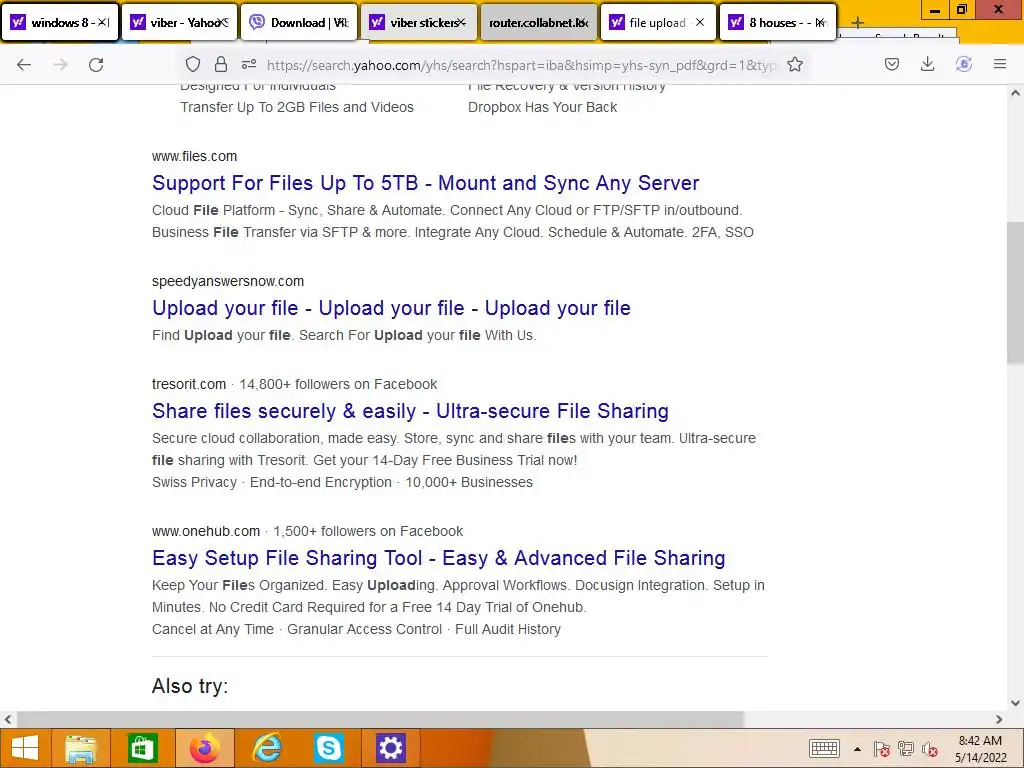This screenshot has height=768, width=1024.
Task: Click the 'End-to-end Encryption' text
Action: point(321,482)
